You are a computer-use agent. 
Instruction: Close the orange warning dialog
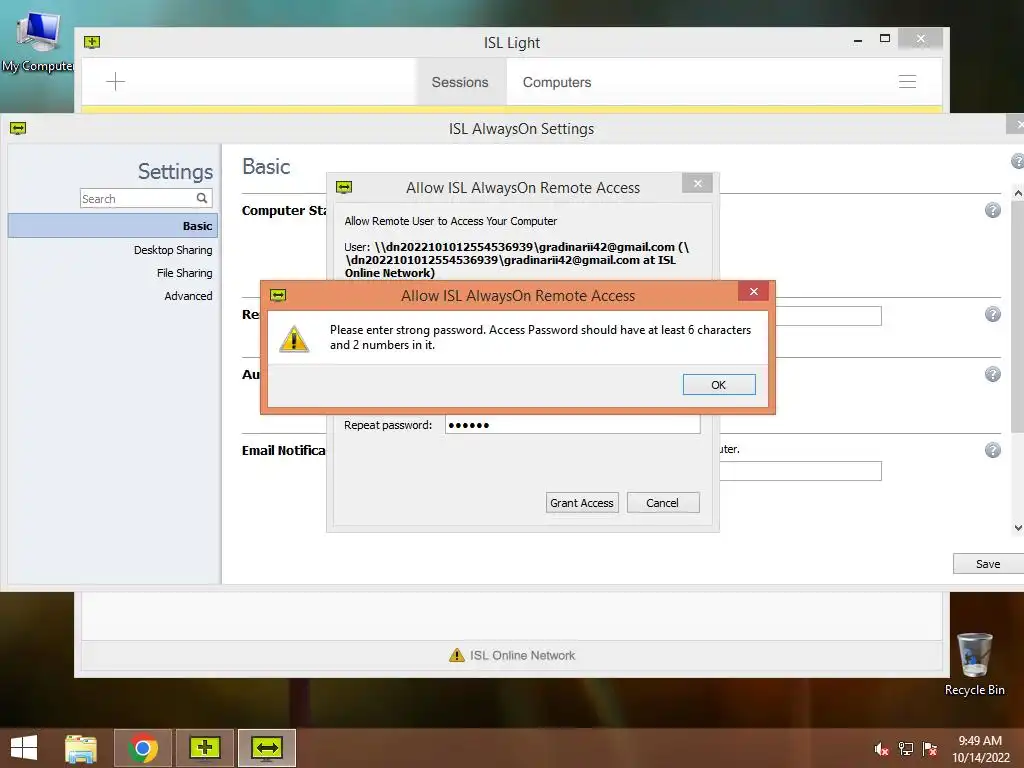tap(754, 291)
